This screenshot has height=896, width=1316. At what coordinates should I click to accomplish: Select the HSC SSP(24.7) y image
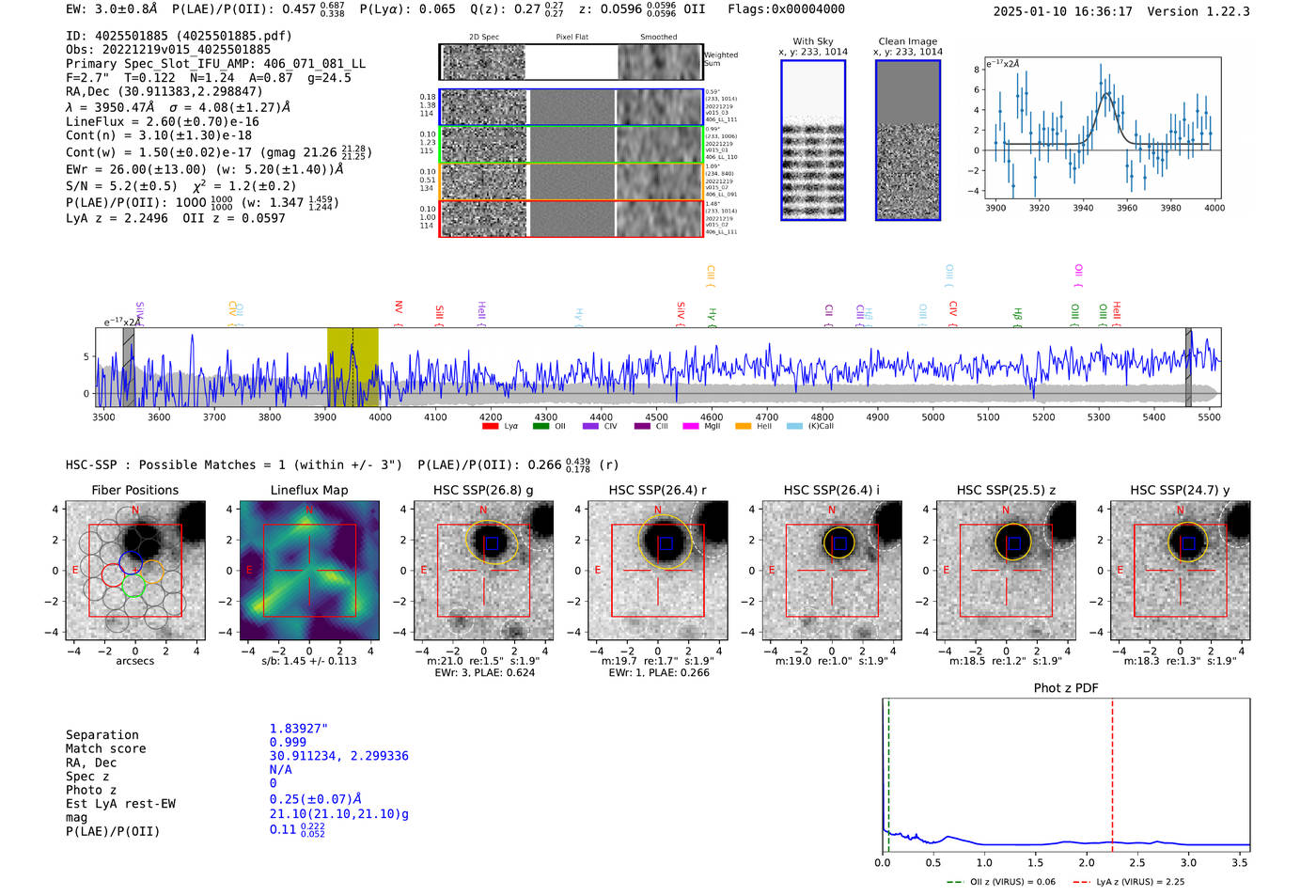1181,571
